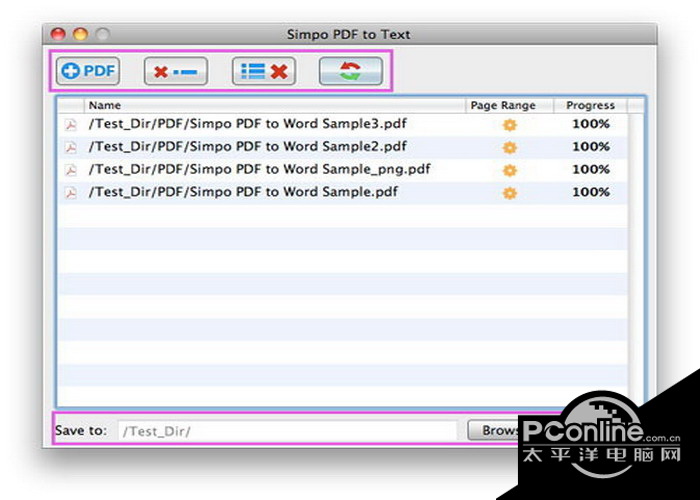Start conversion with the red-green arrows button
The image size is (700, 500).
coord(351,71)
